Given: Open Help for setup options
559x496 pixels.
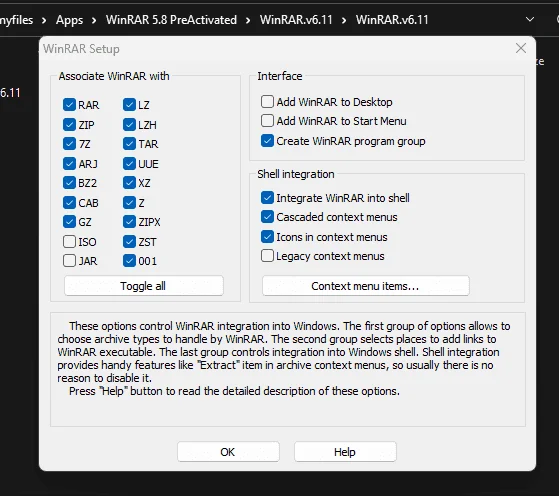Looking at the screenshot, I should (x=345, y=452).
